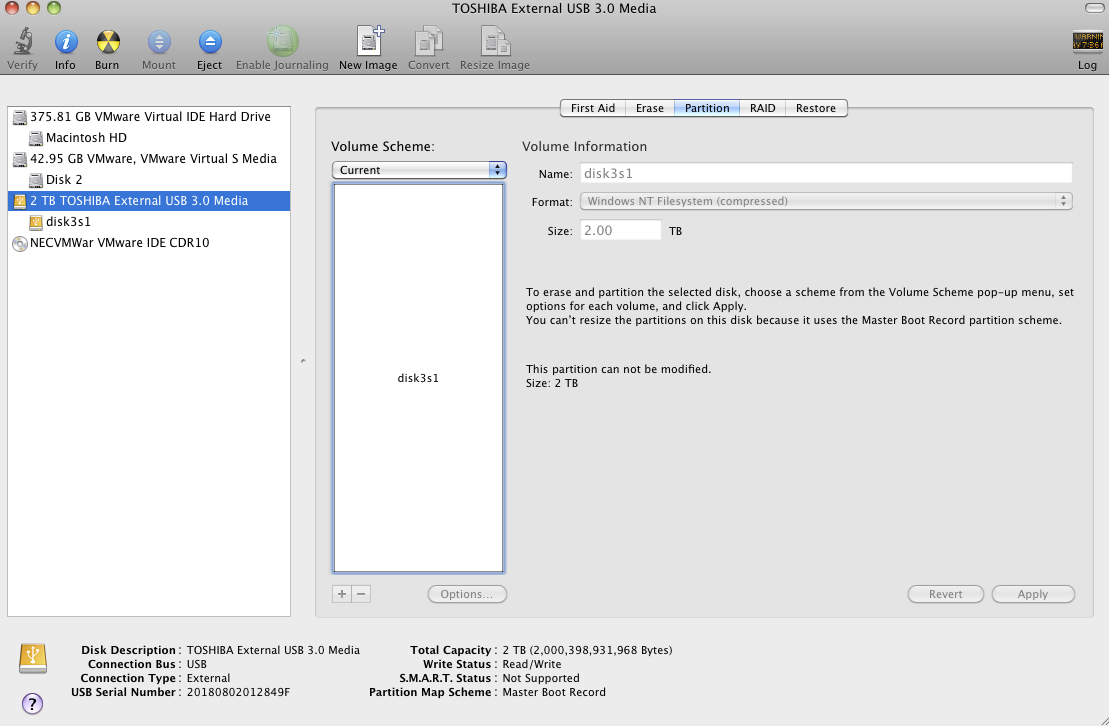Click the Disk 2 volume icon

pos(35,180)
